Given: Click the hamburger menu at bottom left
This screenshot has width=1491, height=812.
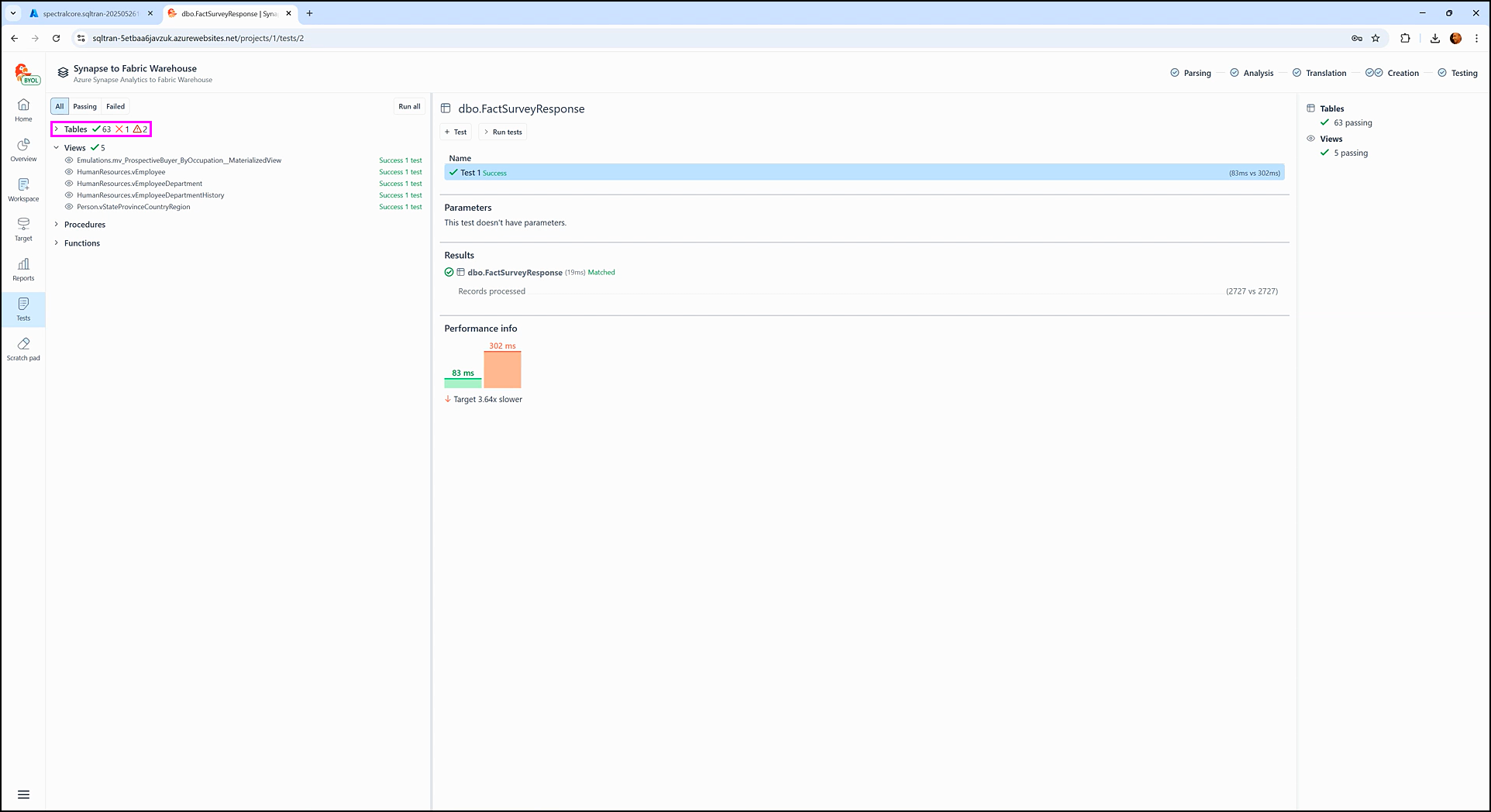Looking at the screenshot, I should (23, 794).
